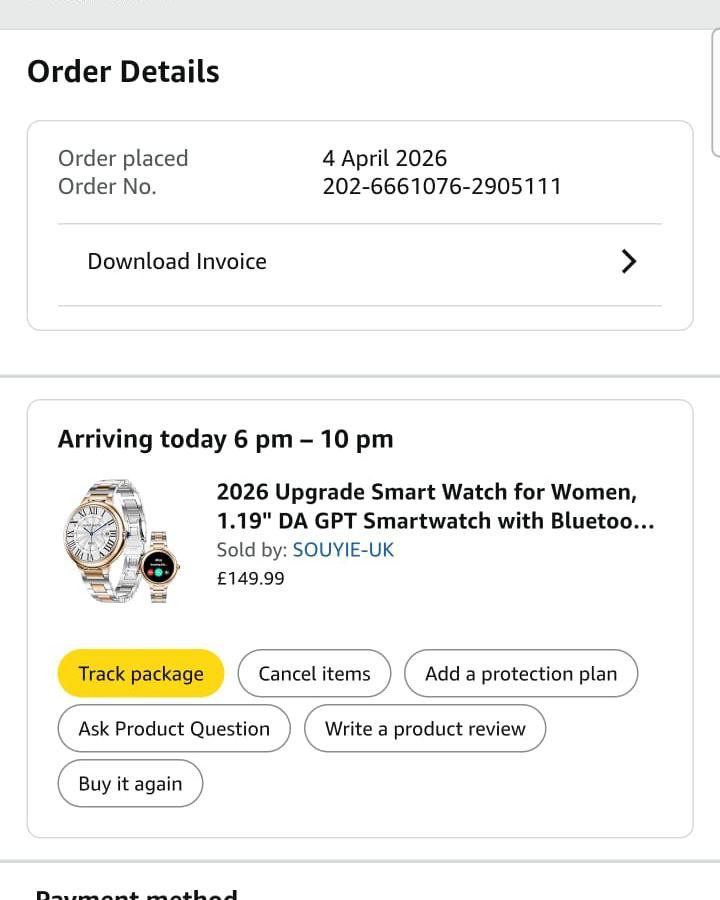
Task: Tap the Buy it again button
Action: click(x=130, y=783)
